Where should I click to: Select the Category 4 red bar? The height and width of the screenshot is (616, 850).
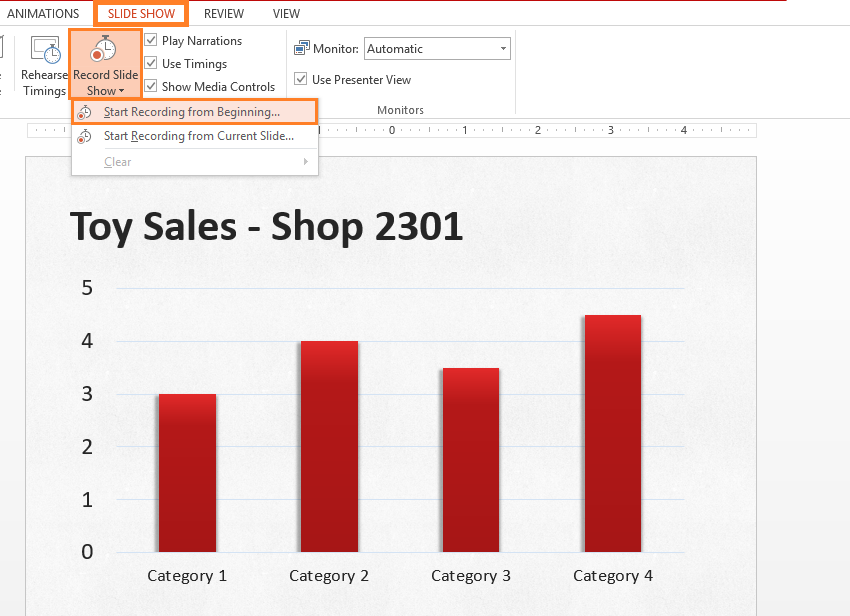click(x=613, y=433)
